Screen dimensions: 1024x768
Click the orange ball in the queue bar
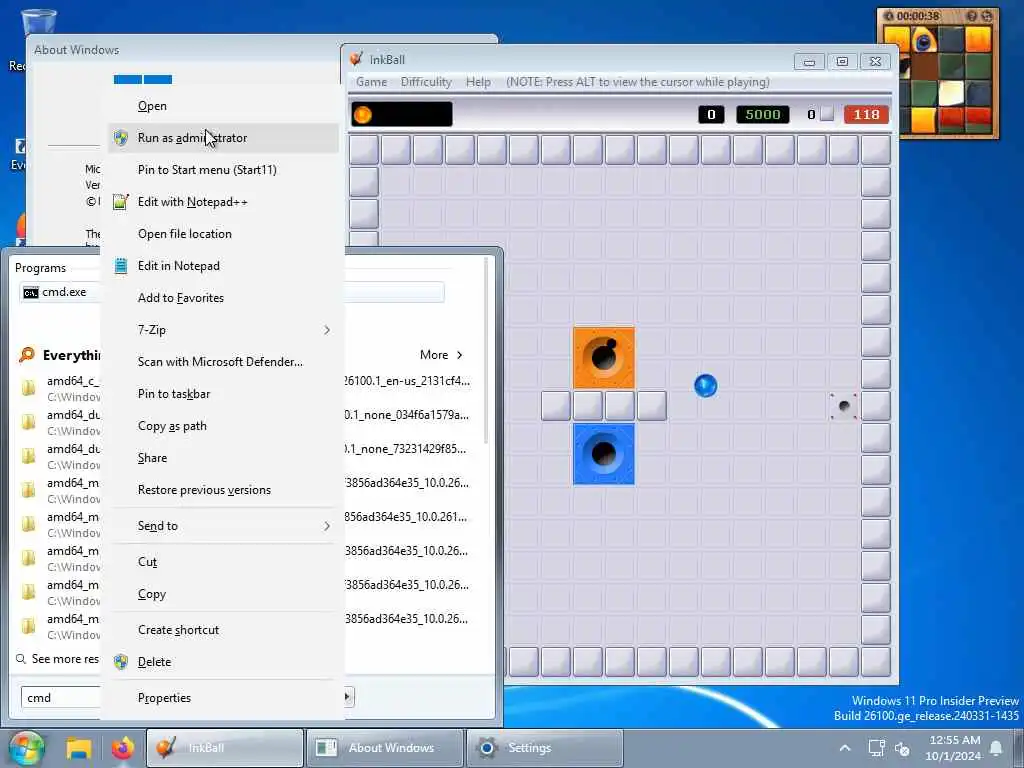(362, 115)
